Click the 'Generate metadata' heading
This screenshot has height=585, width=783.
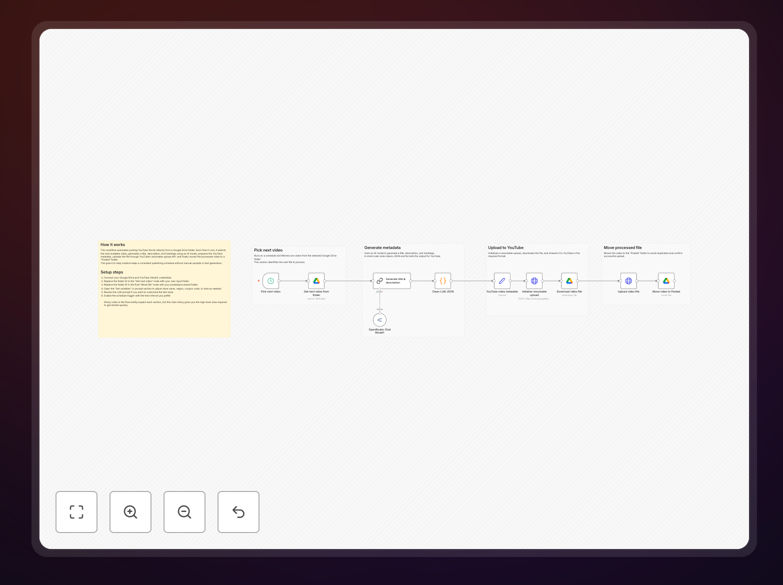[382, 247]
